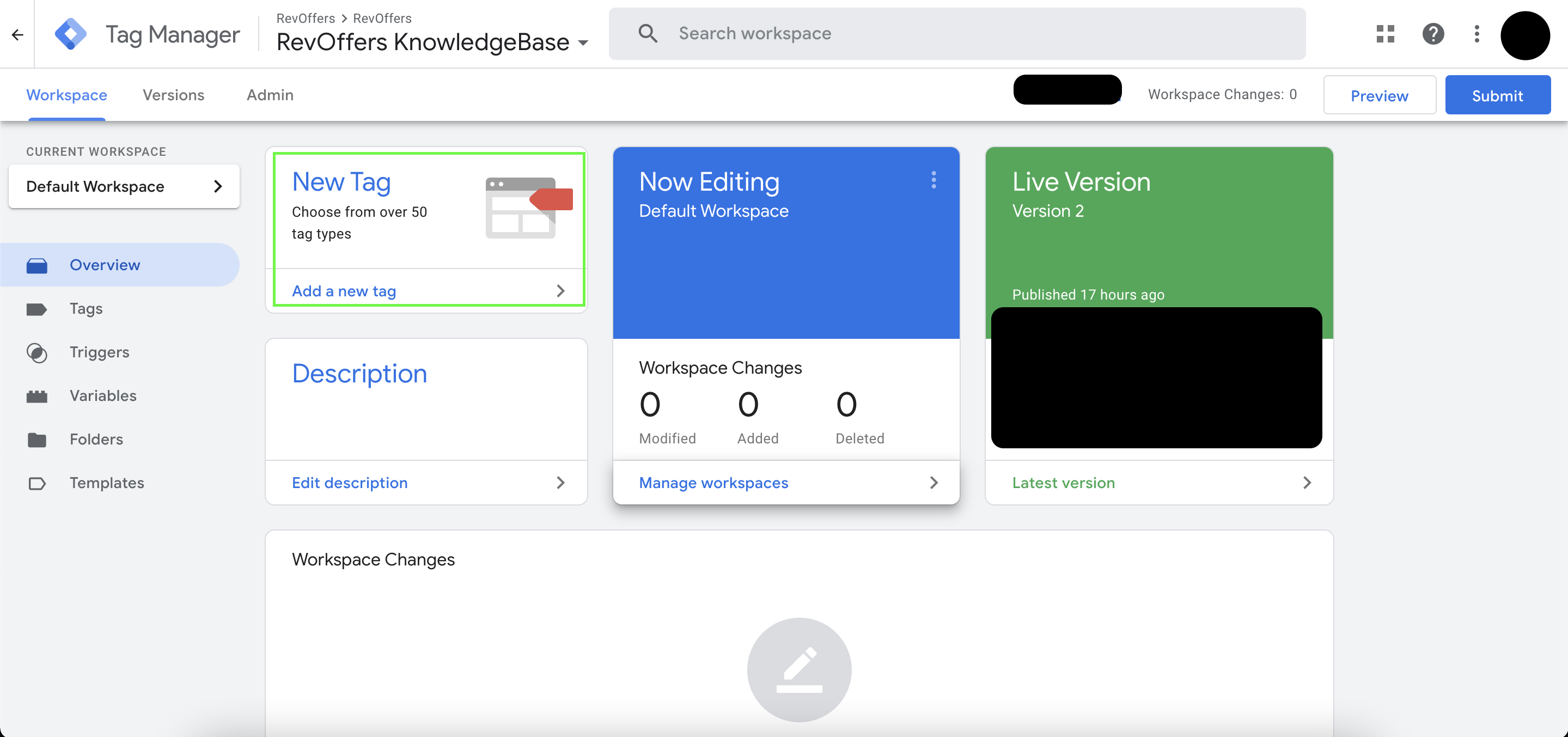1568x737 pixels.
Task: Click the Edit description link
Action: point(350,483)
